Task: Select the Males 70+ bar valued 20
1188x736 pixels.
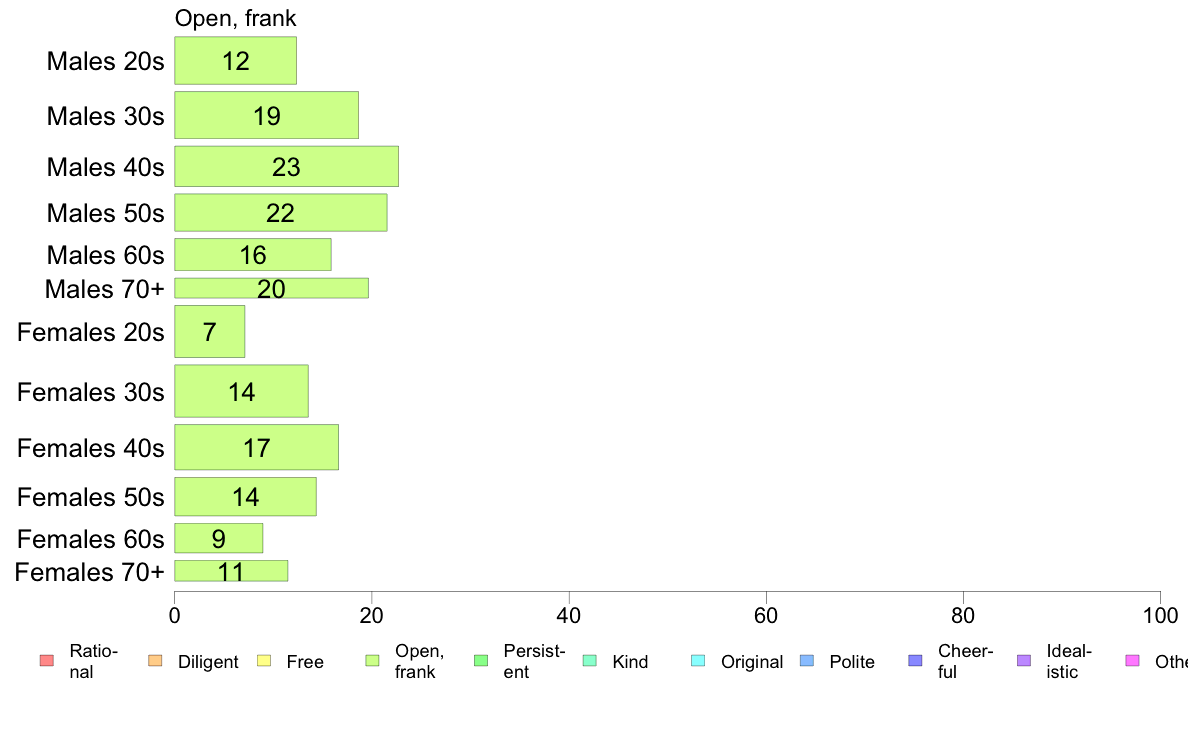Action: (x=271, y=288)
